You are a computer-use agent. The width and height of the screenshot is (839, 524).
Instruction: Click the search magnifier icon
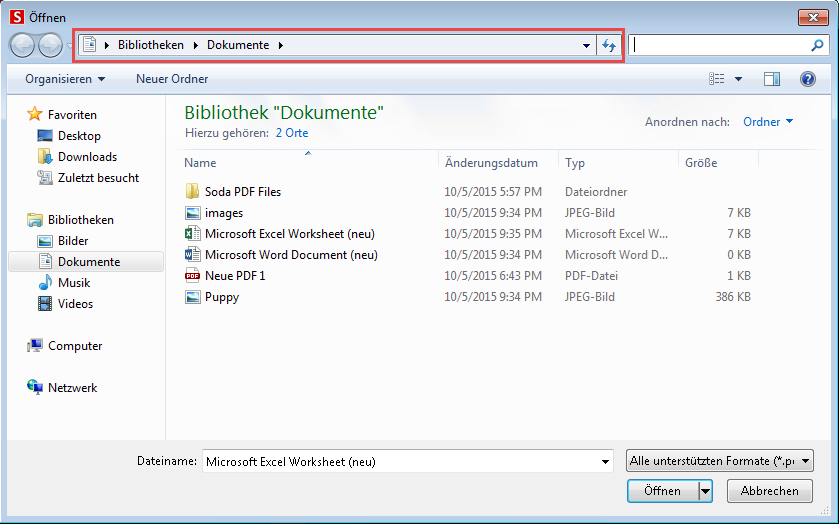[x=817, y=45]
